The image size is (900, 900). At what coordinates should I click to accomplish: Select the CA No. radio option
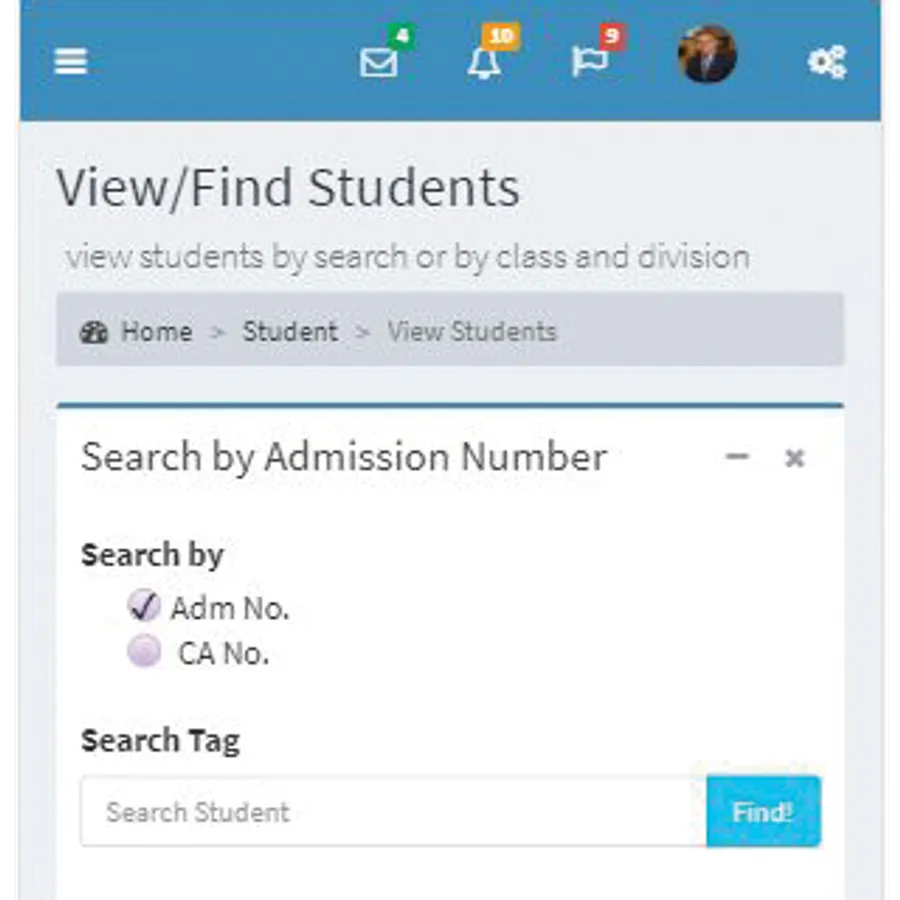coord(143,651)
